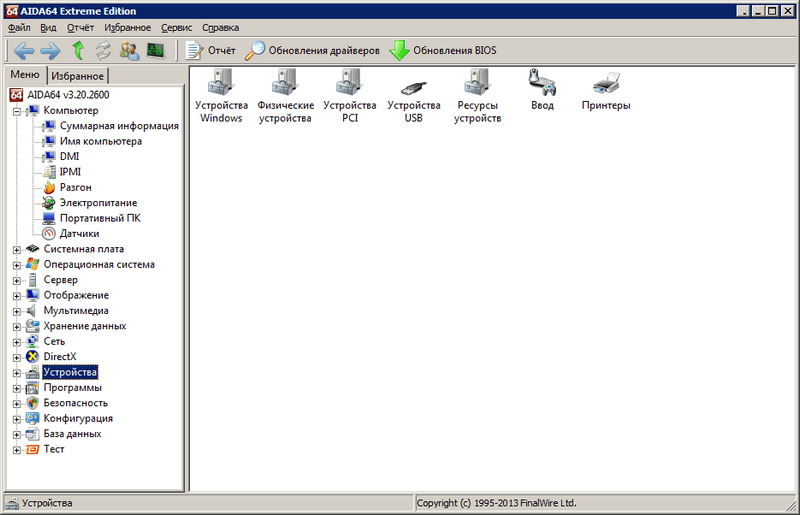Click the Обновления BIOS button

tap(442, 50)
